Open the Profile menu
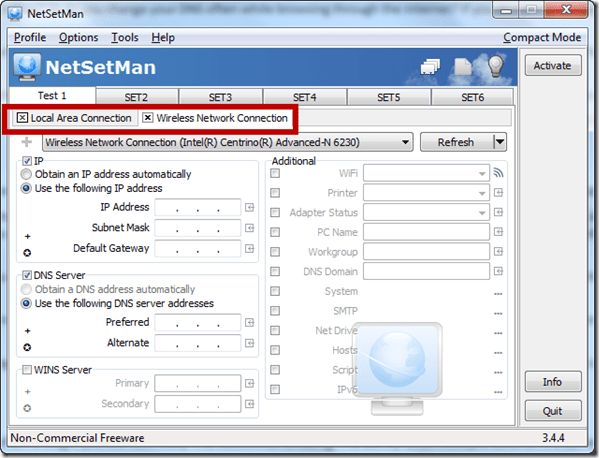599x458 pixels. (30, 37)
